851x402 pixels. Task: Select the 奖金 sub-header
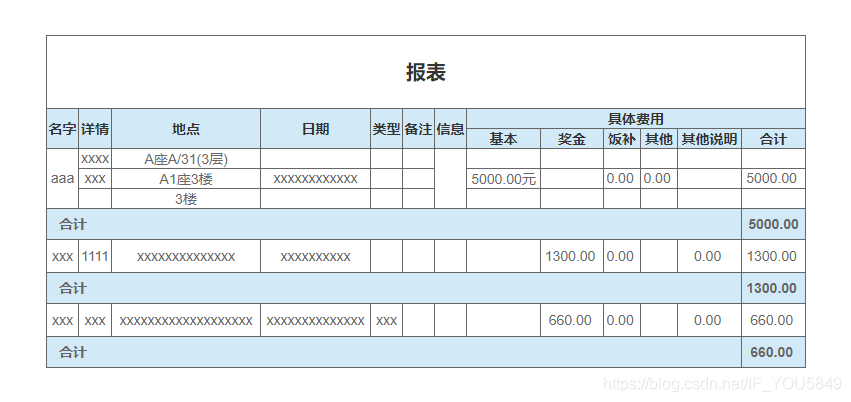572,139
